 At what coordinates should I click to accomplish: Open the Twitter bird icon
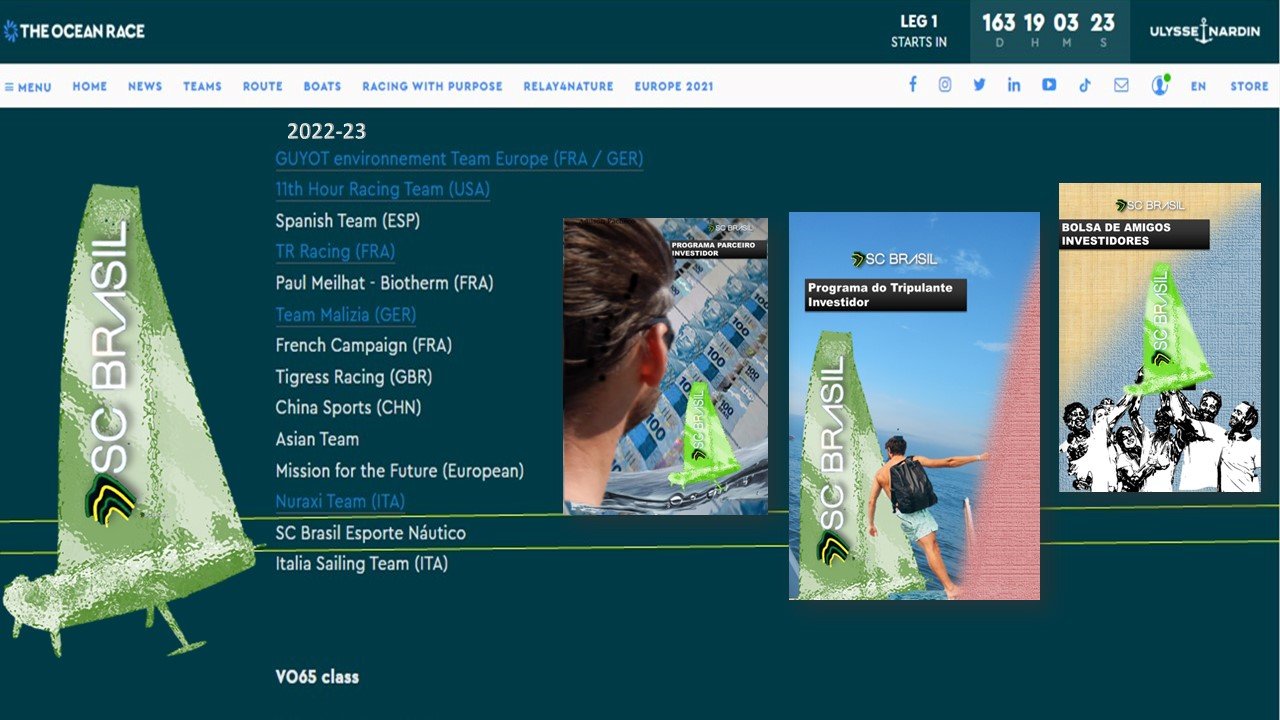point(979,85)
